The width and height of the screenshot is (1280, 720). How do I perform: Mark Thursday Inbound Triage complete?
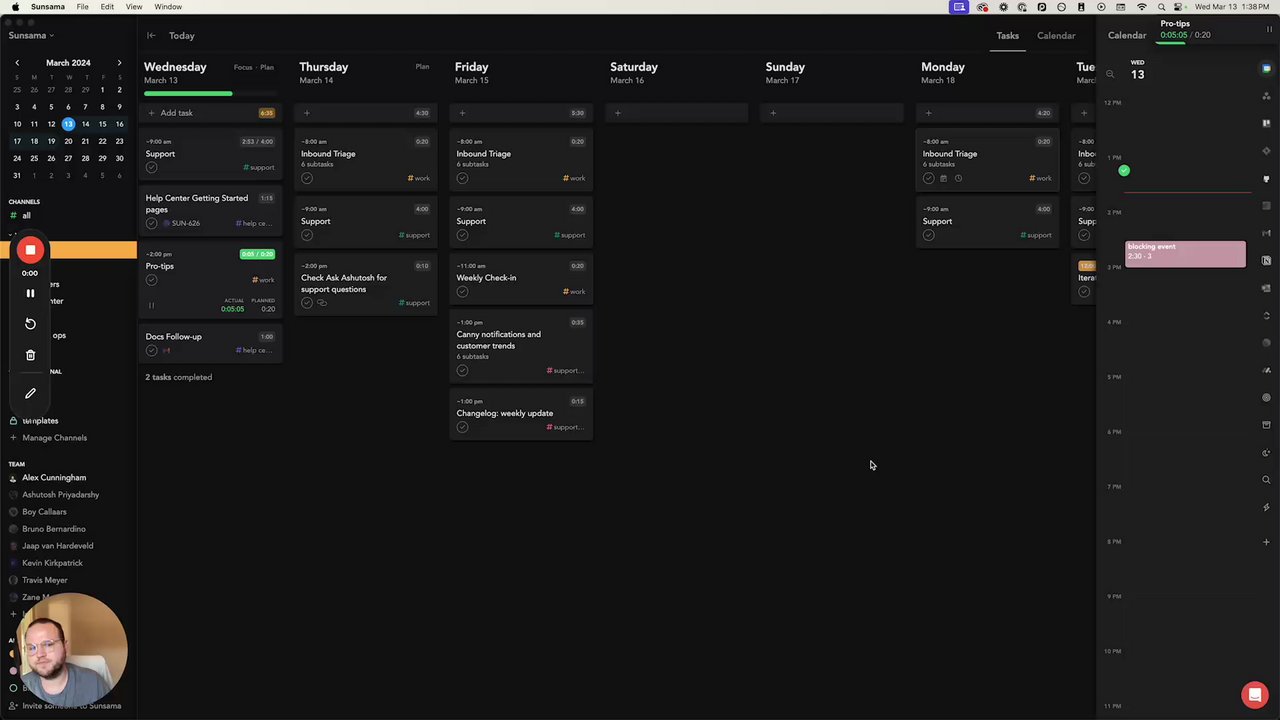coord(307,178)
